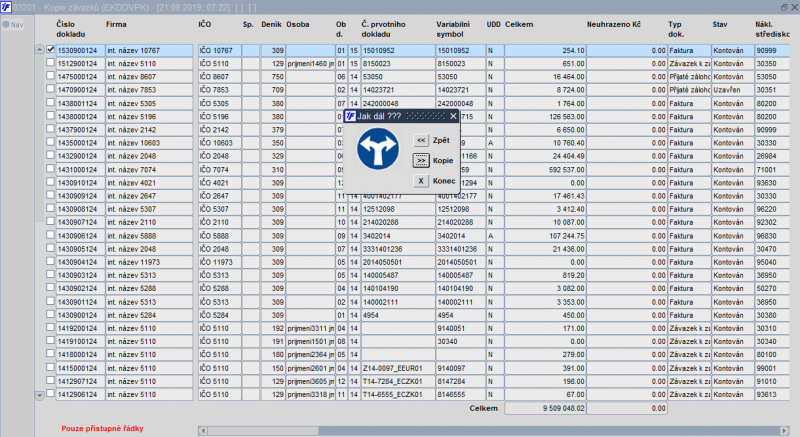Click the Stav column header
The image size is (800, 437).
pos(720,24)
